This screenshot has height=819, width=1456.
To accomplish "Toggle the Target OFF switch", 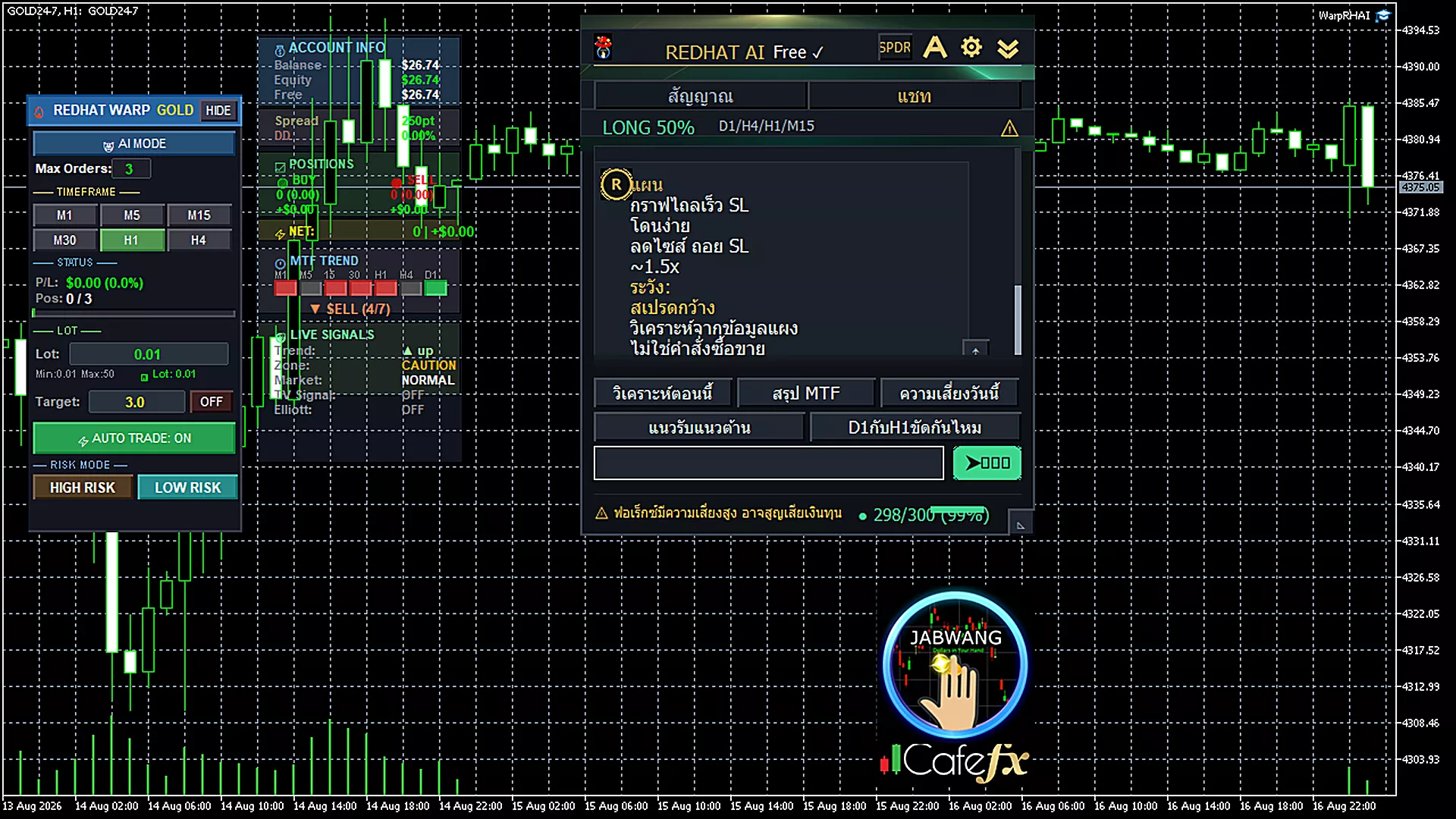I will [x=212, y=402].
